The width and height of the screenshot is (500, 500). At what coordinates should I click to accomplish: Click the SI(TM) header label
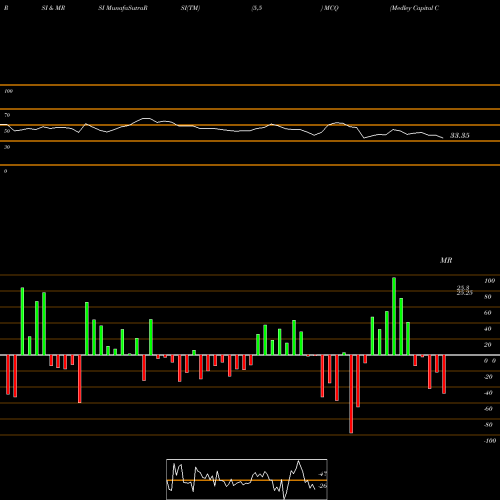(190, 8)
